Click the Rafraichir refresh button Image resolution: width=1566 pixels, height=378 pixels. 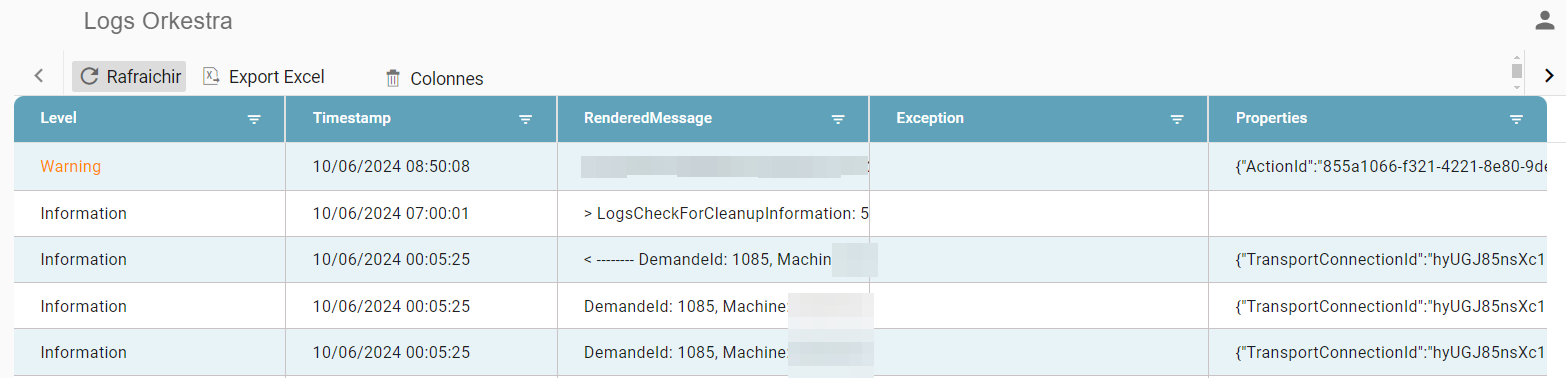[x=129, y=76]
